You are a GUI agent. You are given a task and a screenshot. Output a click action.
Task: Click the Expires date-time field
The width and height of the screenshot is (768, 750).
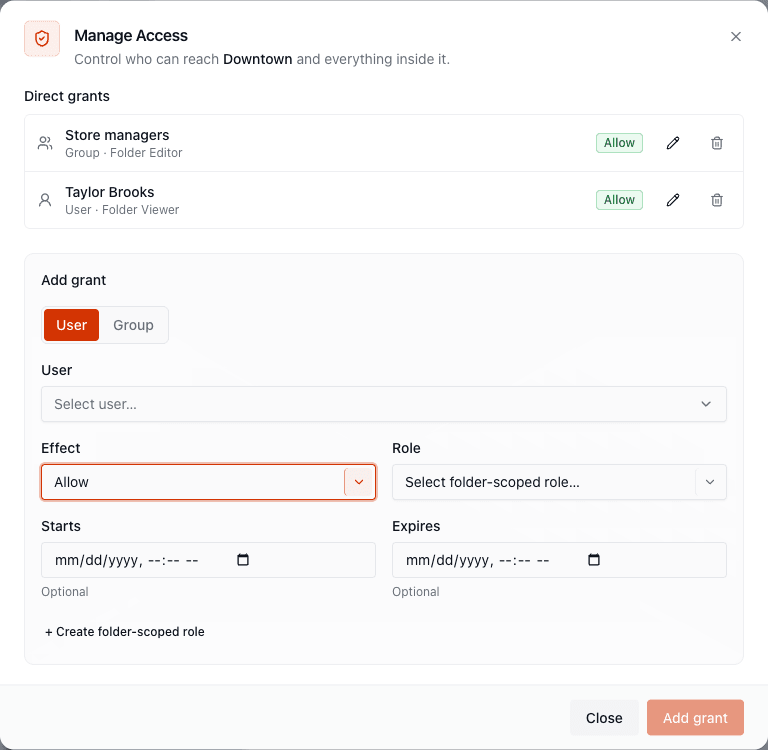click(559, 560)
